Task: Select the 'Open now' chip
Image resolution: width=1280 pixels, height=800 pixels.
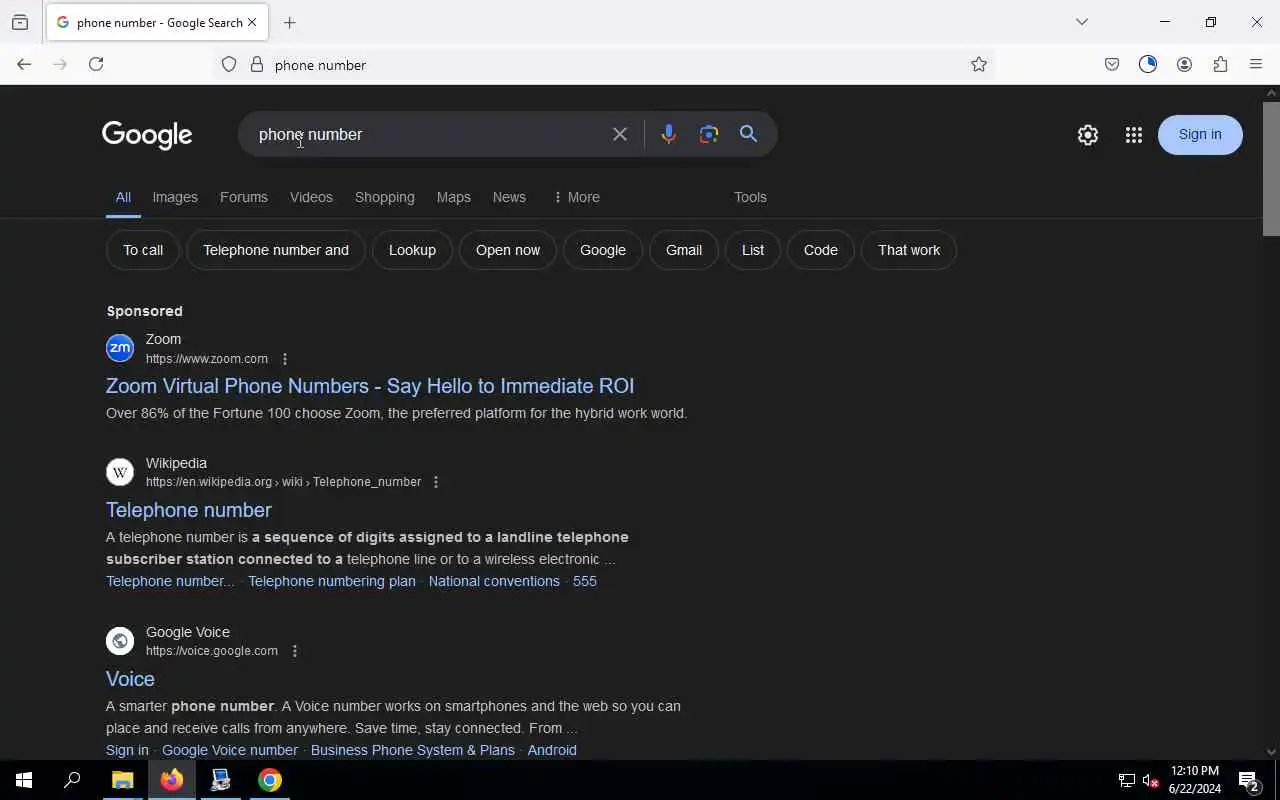Action: tap(508, 250)
